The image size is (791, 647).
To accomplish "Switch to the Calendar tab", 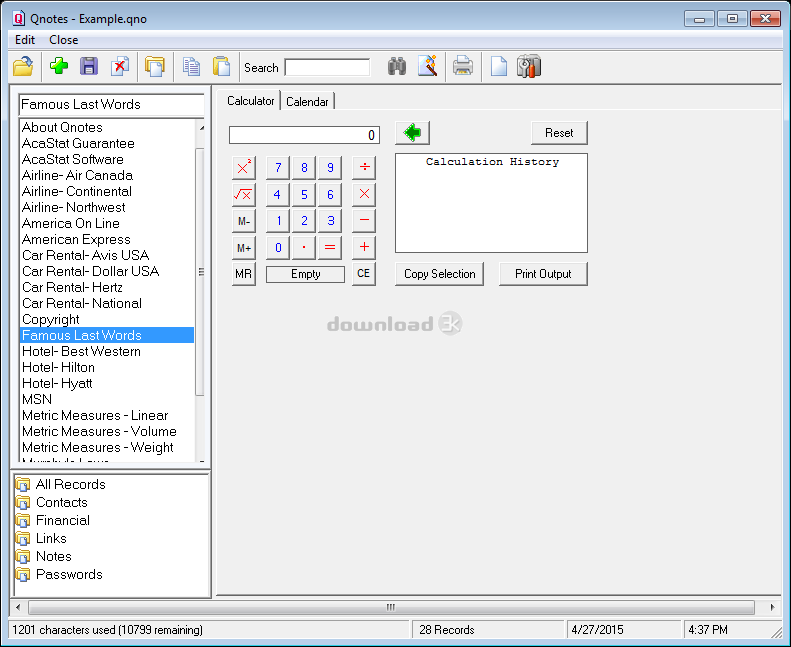I will pyautogui.click(x=307, y=101).
